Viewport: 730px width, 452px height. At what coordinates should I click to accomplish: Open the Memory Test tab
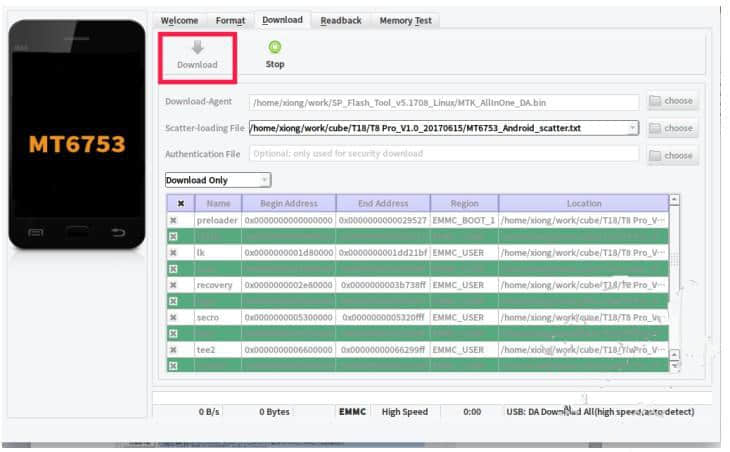[405, 20]
